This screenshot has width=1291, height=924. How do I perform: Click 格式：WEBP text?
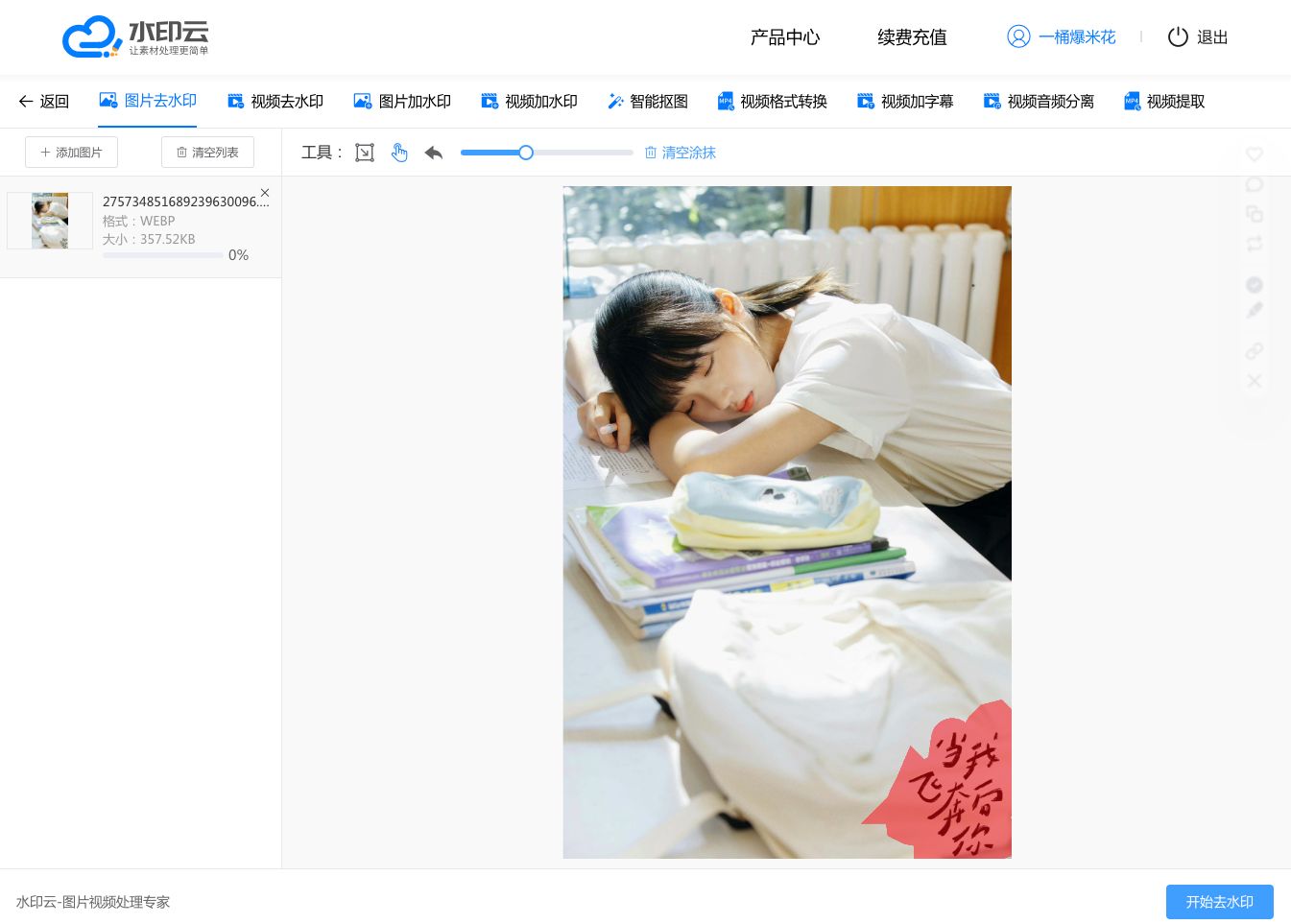point(139,221)
